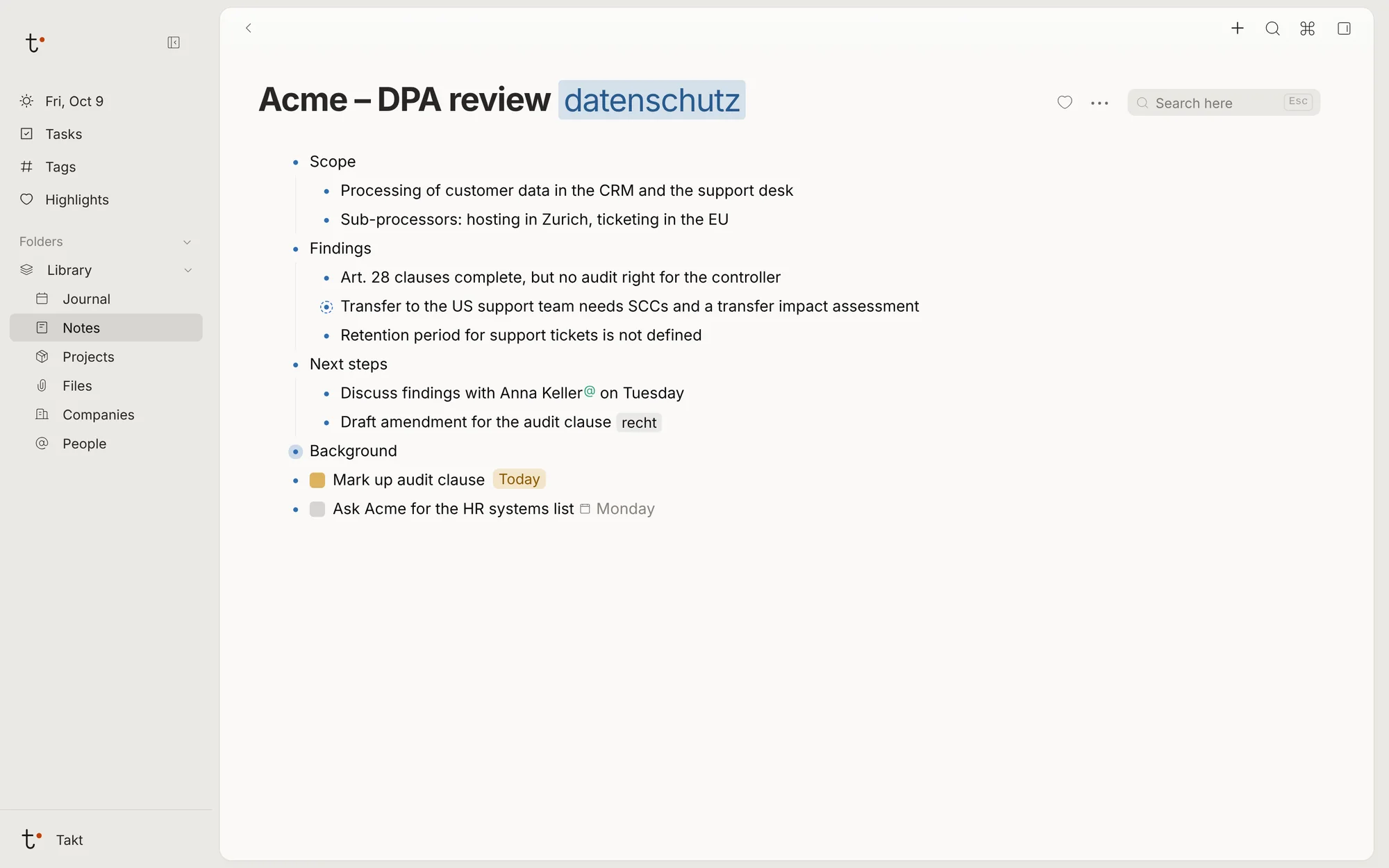The height and width of the screenshot is (868, 1389).
Task: Click the Today due date badge
Action: (519, 479)
